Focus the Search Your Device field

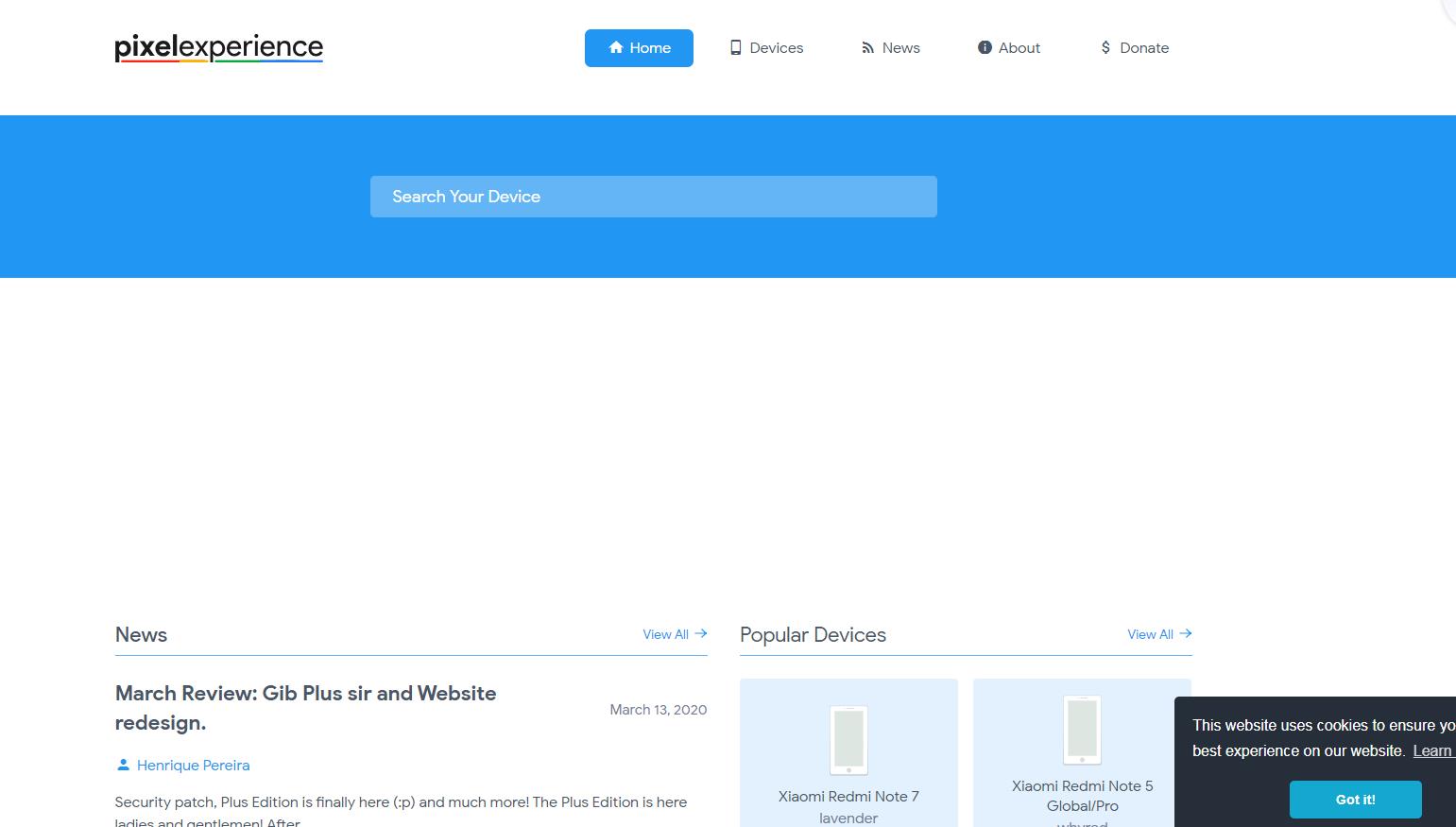(654, 197)
